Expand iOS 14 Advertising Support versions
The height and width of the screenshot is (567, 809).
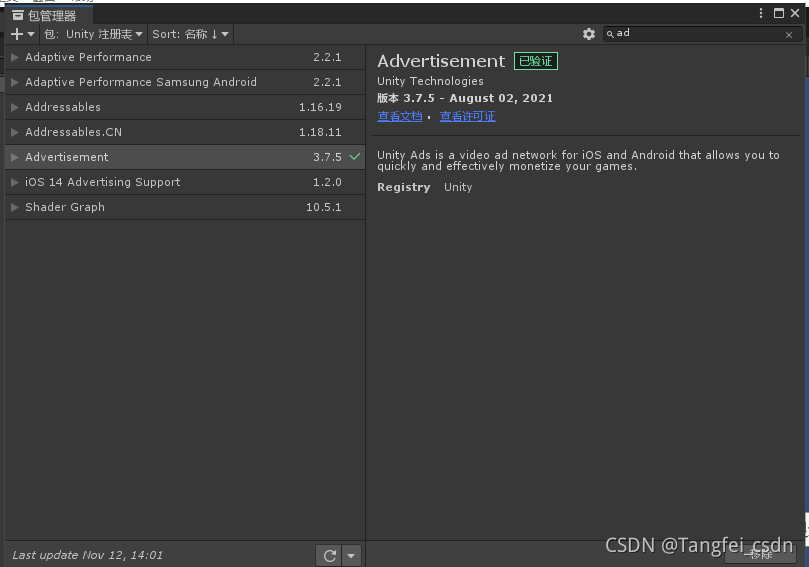click(14, 182)
